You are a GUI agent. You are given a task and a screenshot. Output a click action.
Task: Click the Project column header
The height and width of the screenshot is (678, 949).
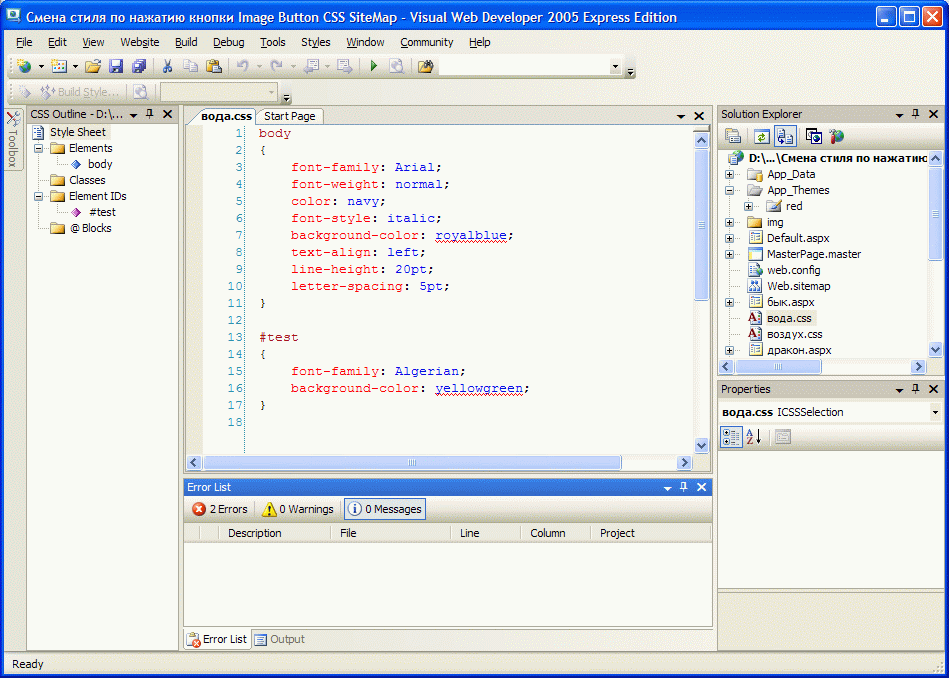click(650, 533)
